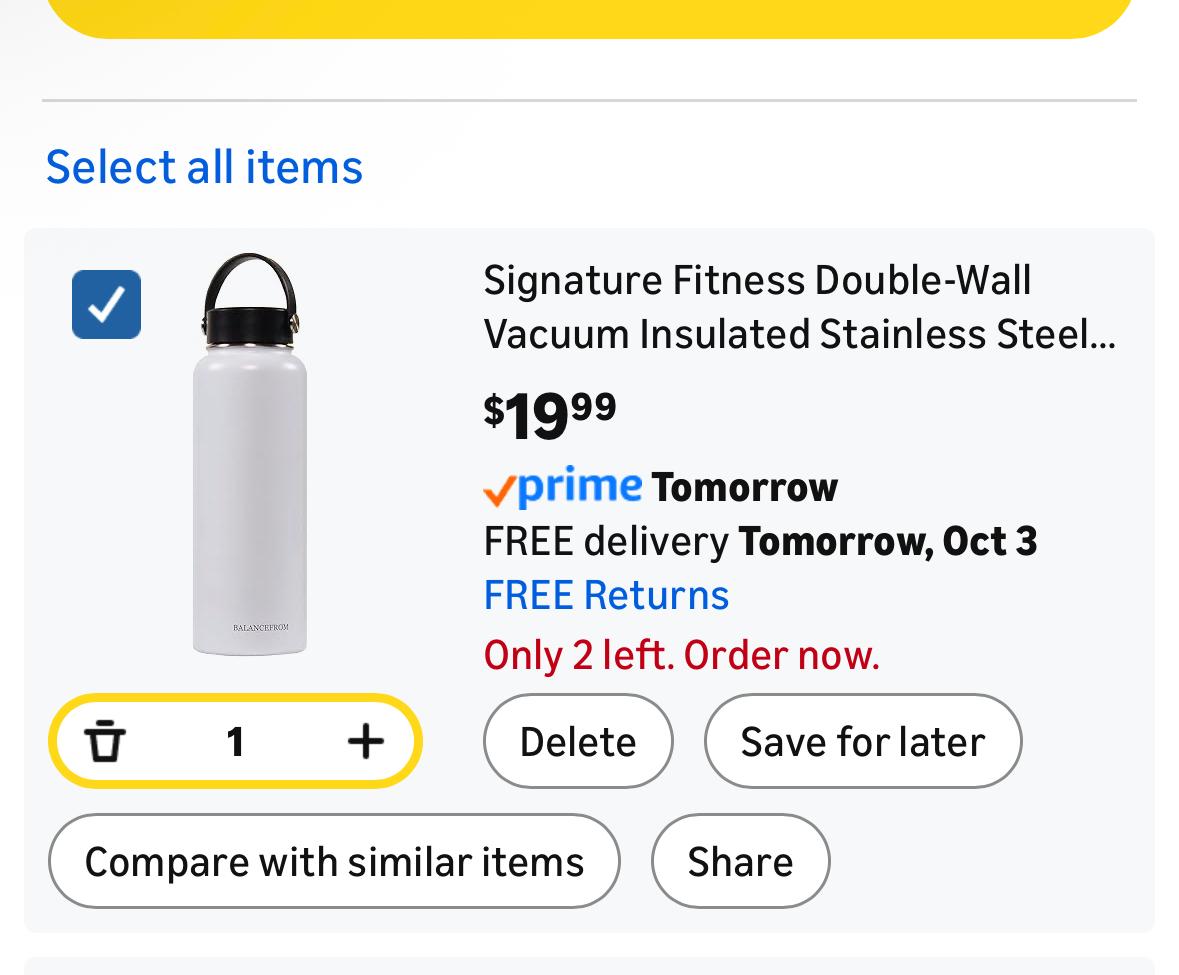Tap the yellow button at the top
This screenshot has width=1179, height=975.
589,16
